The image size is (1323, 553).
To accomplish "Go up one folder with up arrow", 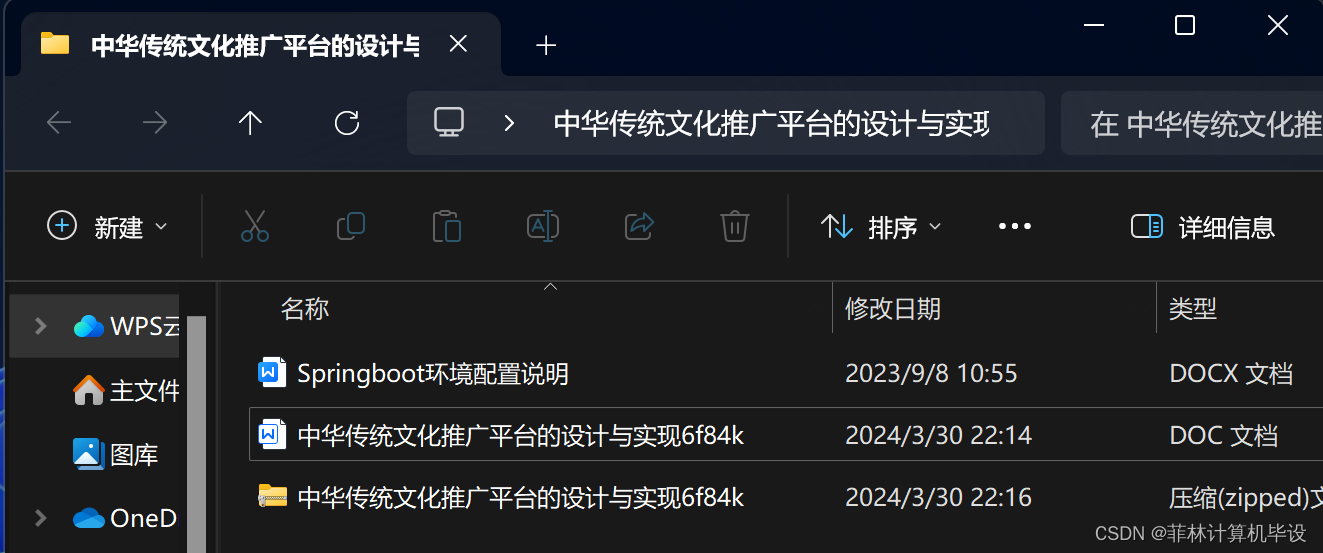I will point(250,123).
